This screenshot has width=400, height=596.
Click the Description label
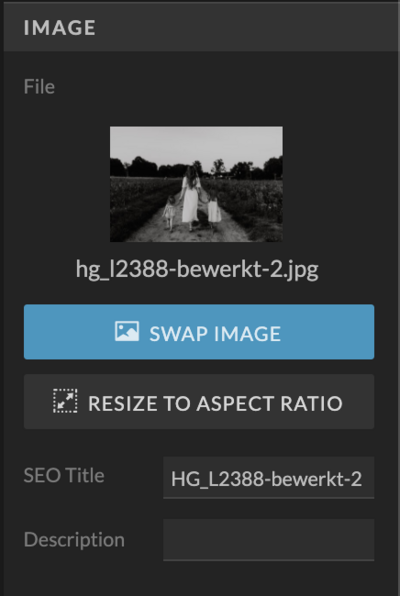coord(74,540)
